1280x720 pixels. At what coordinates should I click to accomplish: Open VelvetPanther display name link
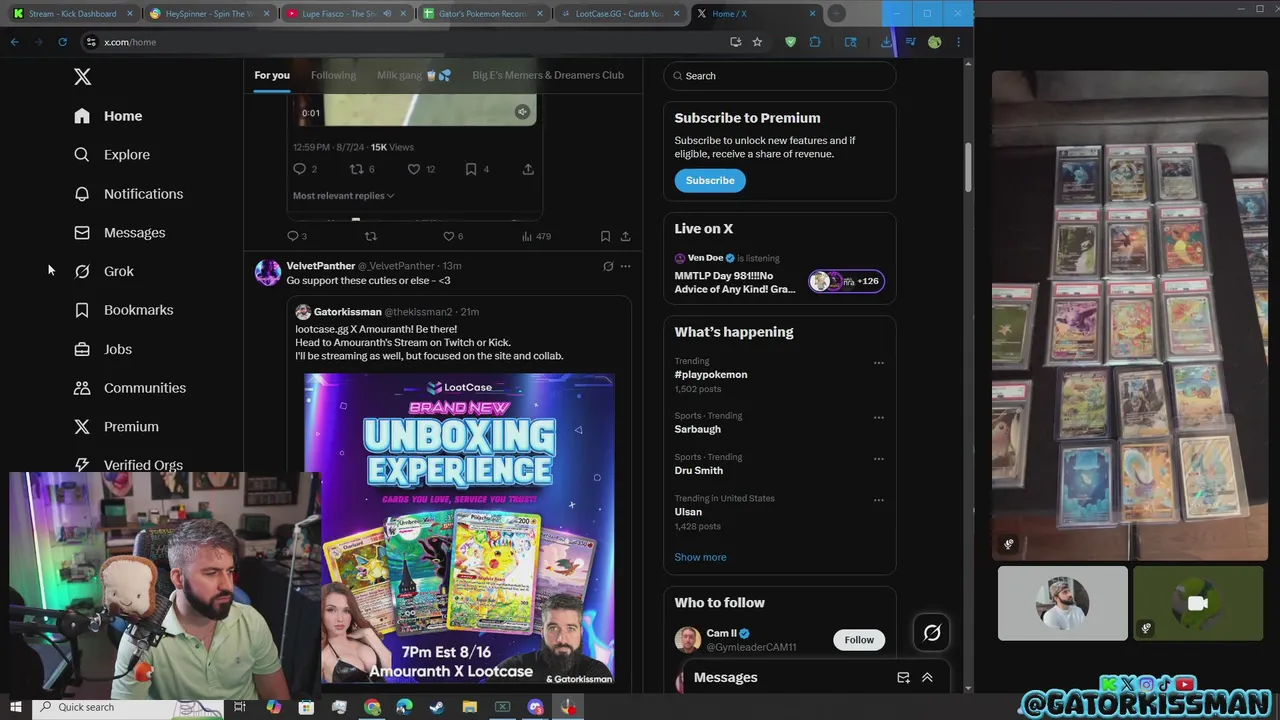(x=321, y=266)
